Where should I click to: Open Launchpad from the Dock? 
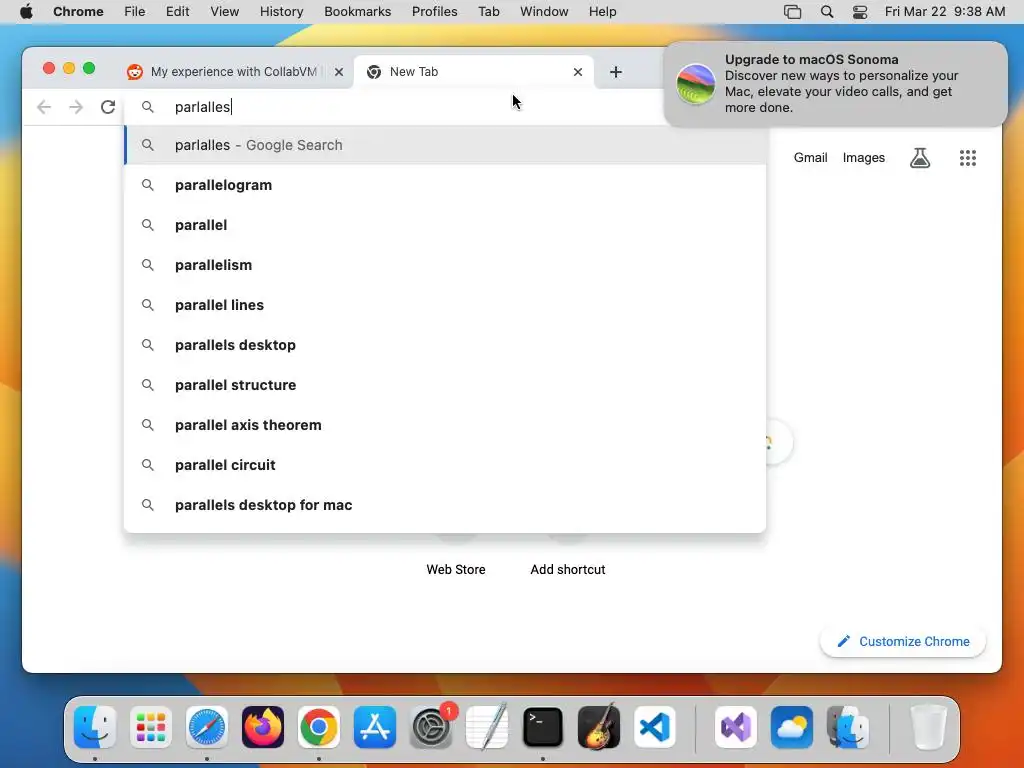pos(151,727)
